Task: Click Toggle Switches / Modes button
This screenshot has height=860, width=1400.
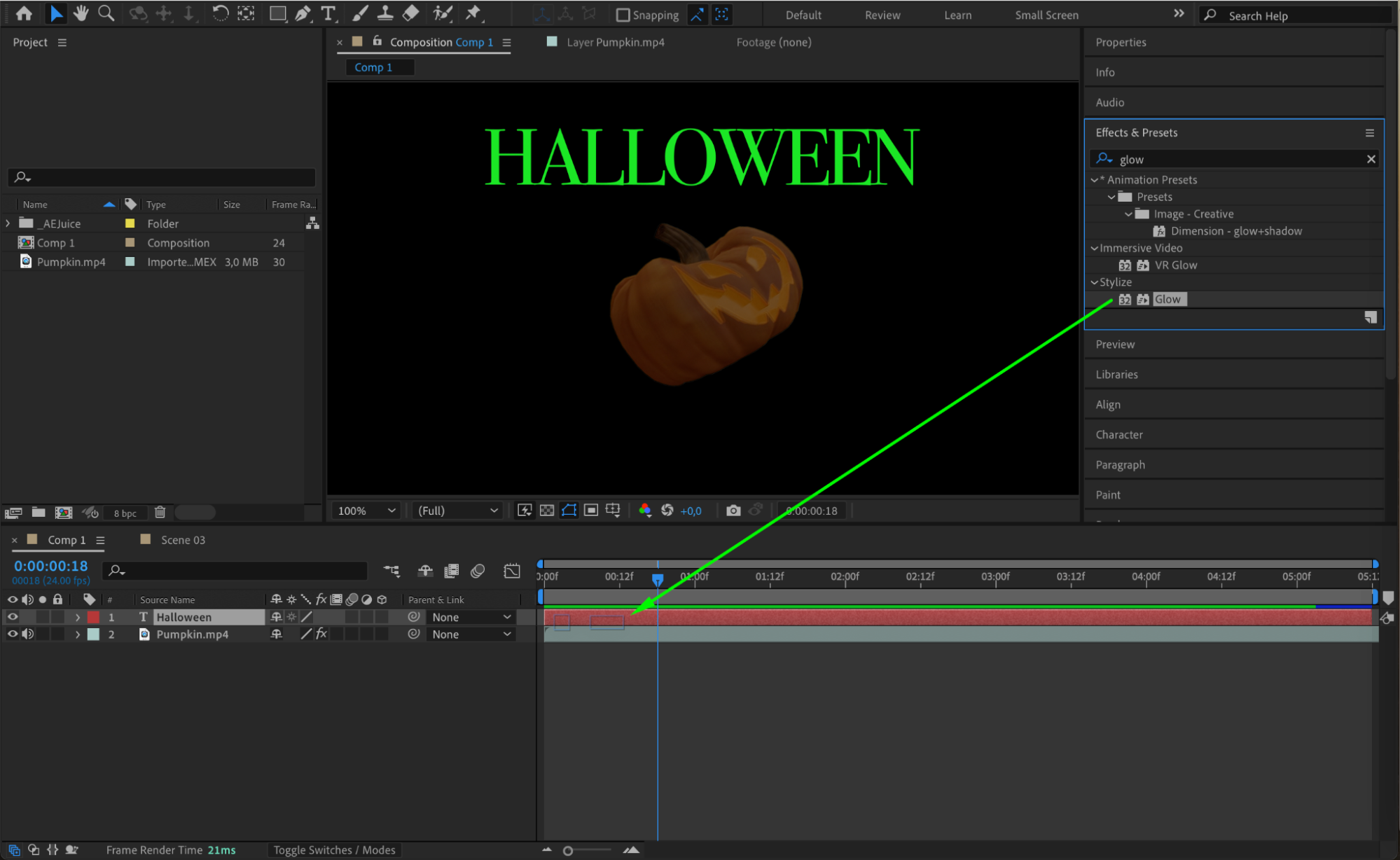Action: point(334,850)
